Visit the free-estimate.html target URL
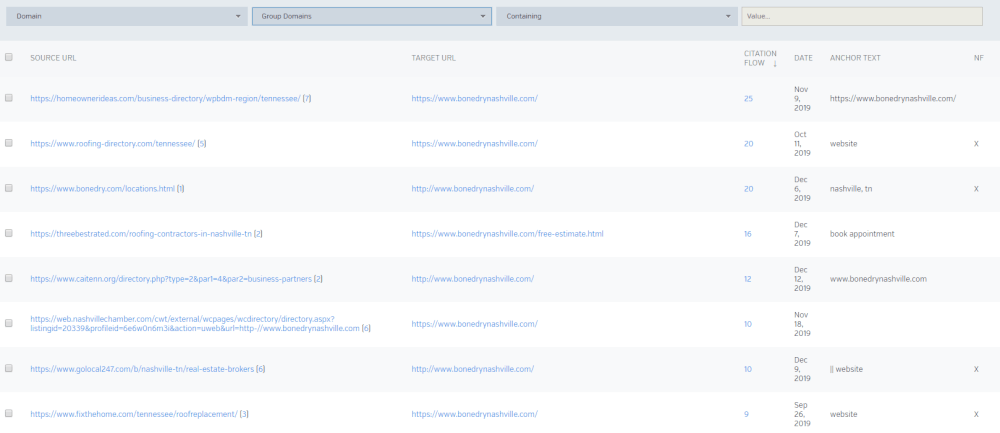 507,234
